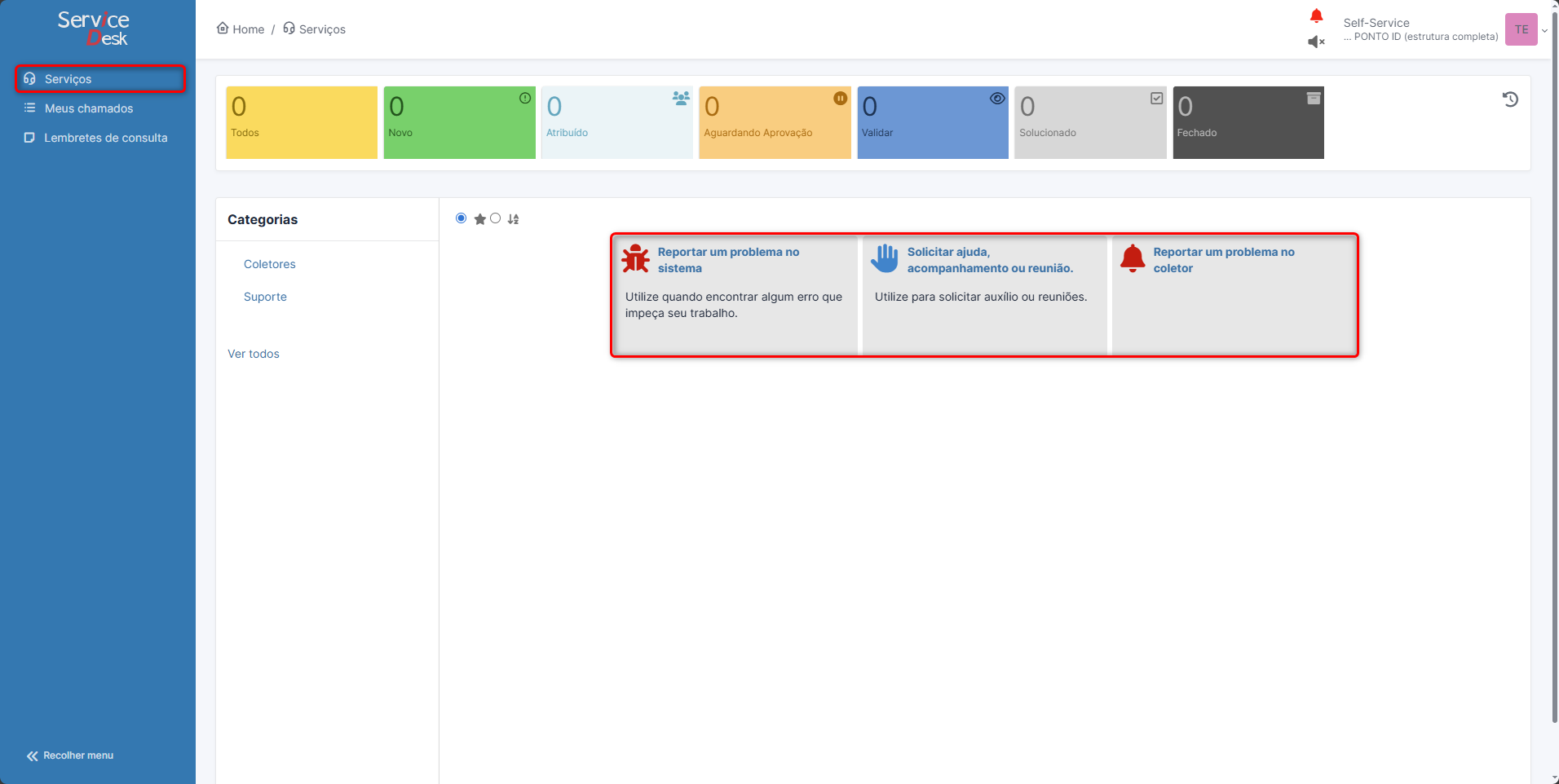Click the TE user avatar
Image resolution: width=1559 pixels, height=784 pixels.
click(1521, 29)
